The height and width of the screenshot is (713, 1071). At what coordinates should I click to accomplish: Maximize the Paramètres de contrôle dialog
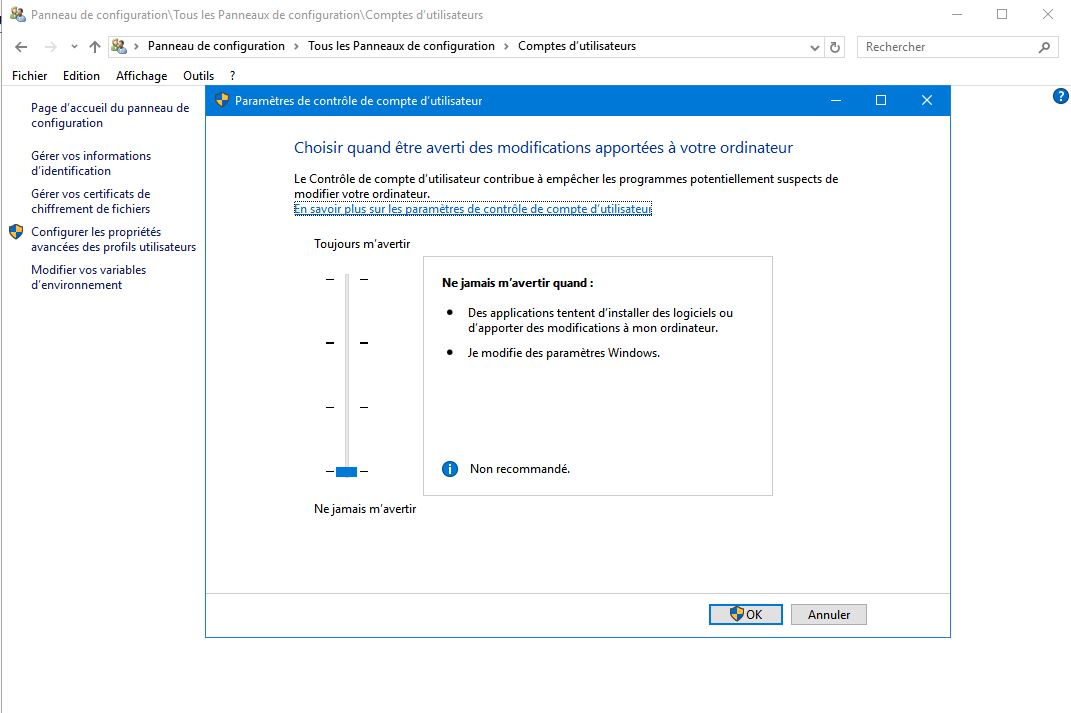click(881, 100)
